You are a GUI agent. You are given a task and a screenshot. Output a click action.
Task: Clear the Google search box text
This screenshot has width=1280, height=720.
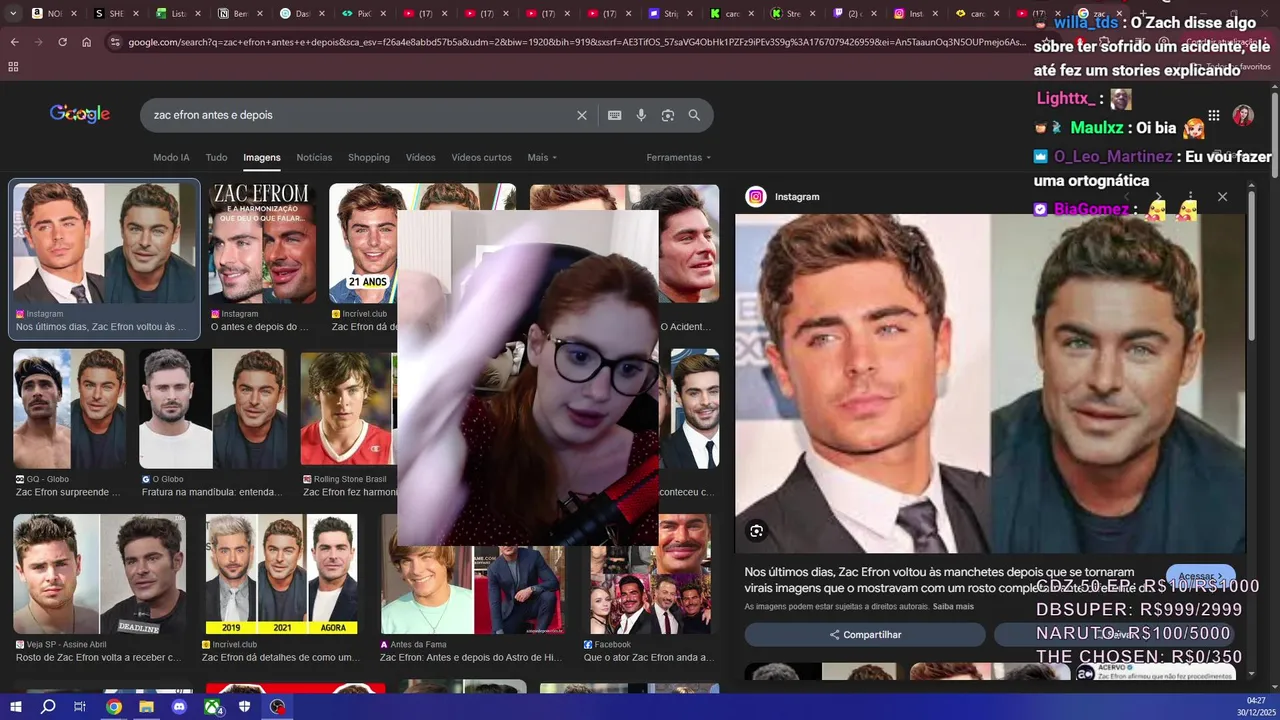(x=582, y=115)
